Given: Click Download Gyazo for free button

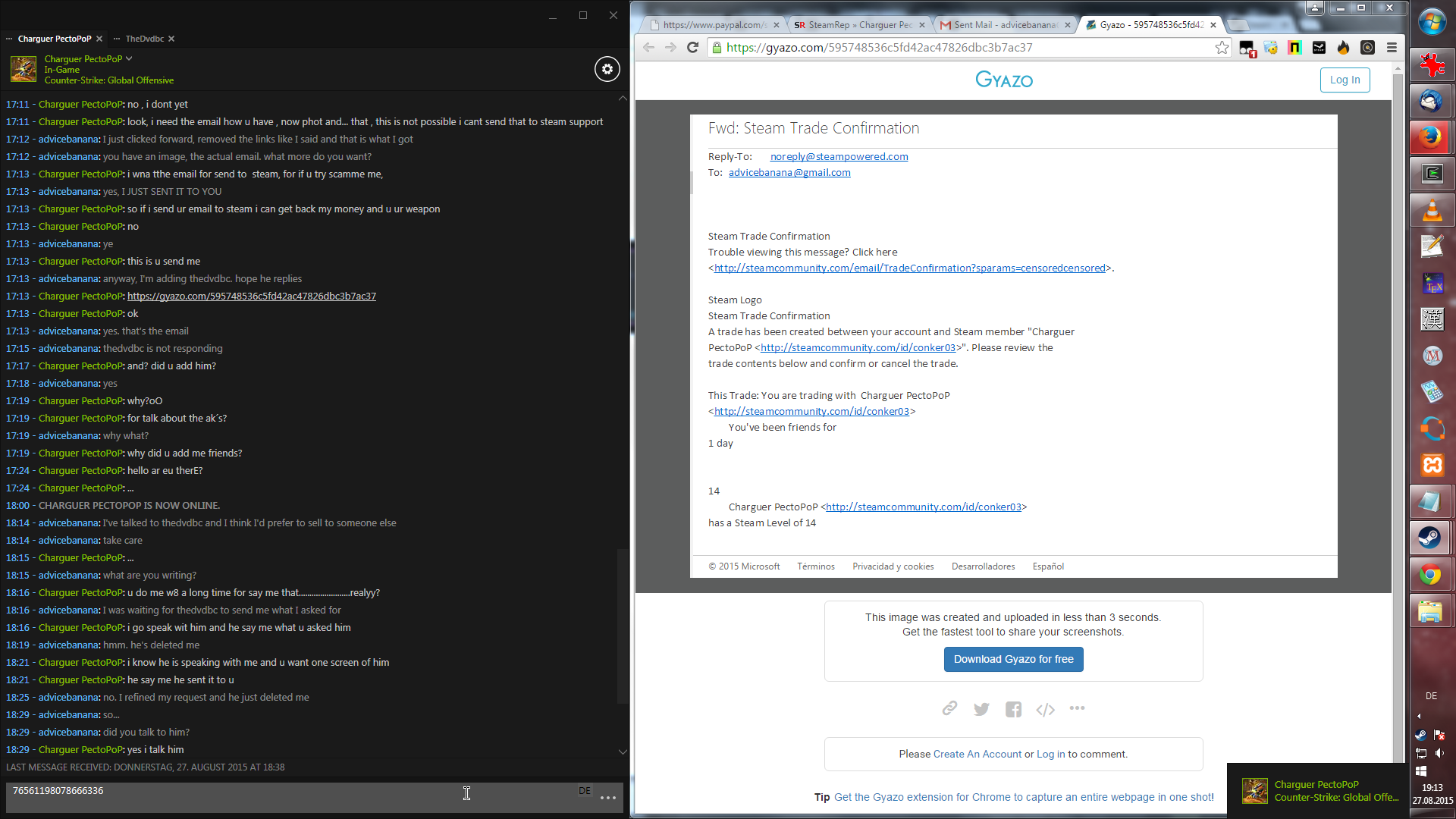Looking at the screenshot, I should (x=1013, y=659).
